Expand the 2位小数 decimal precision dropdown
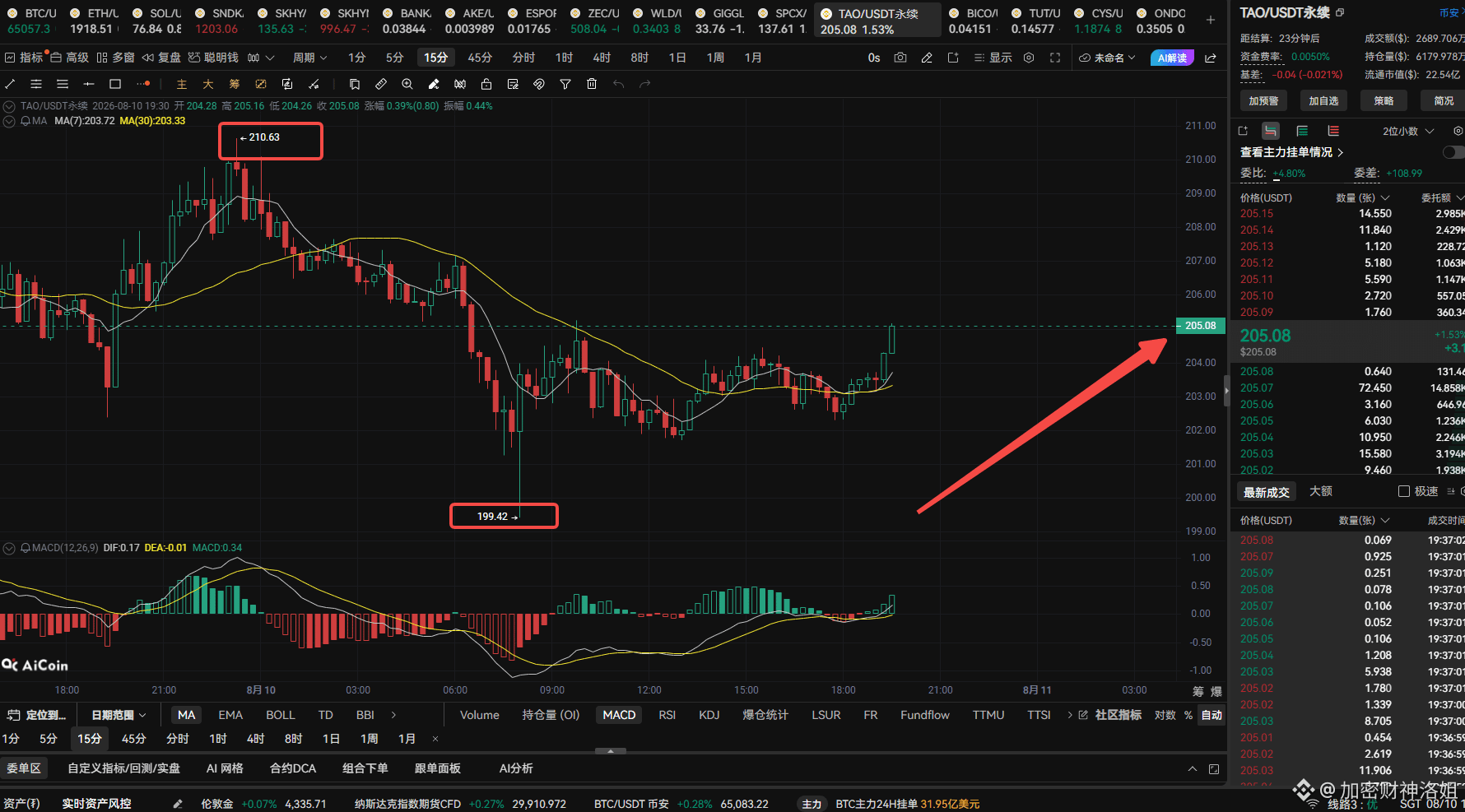 tap(1408, 131)
